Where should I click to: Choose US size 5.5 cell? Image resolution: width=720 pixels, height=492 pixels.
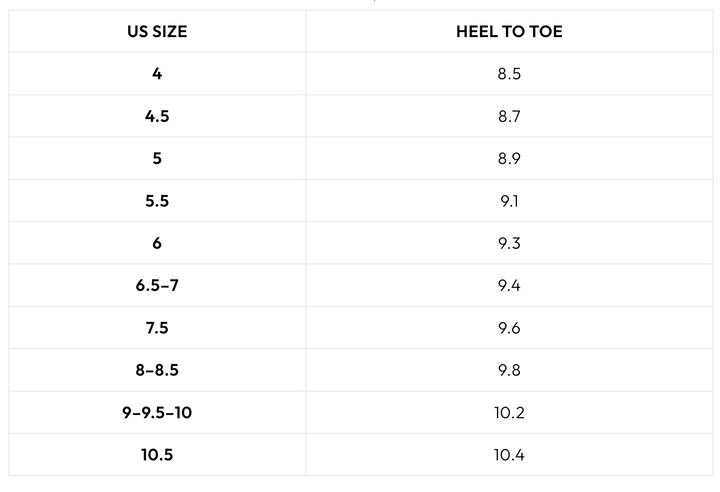coord(157,201)
